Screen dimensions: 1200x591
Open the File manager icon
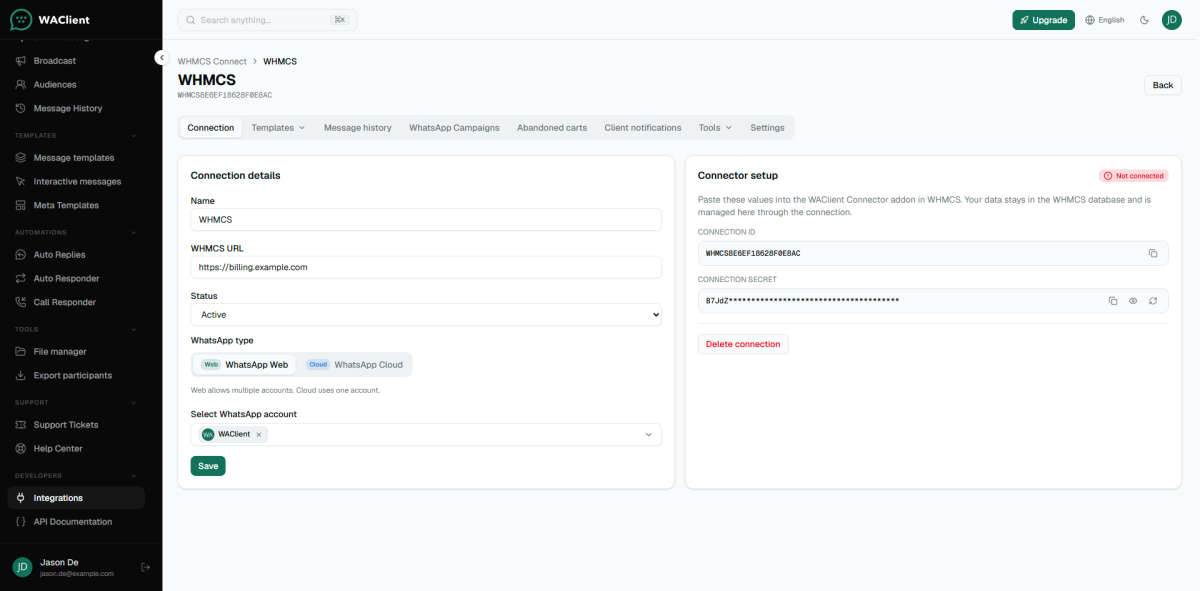(x=21, y=352)
